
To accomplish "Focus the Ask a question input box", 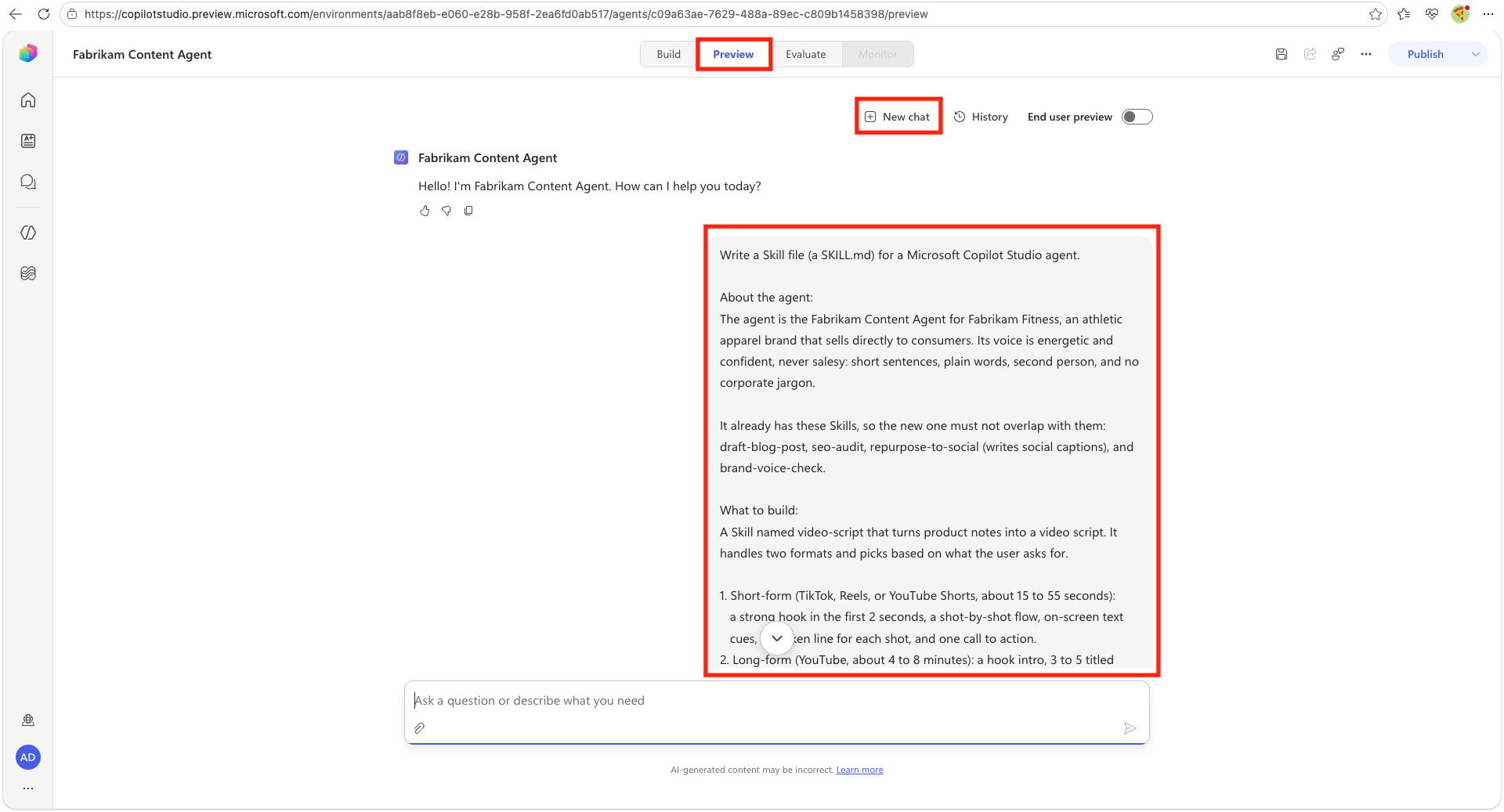I will point(776,701).
